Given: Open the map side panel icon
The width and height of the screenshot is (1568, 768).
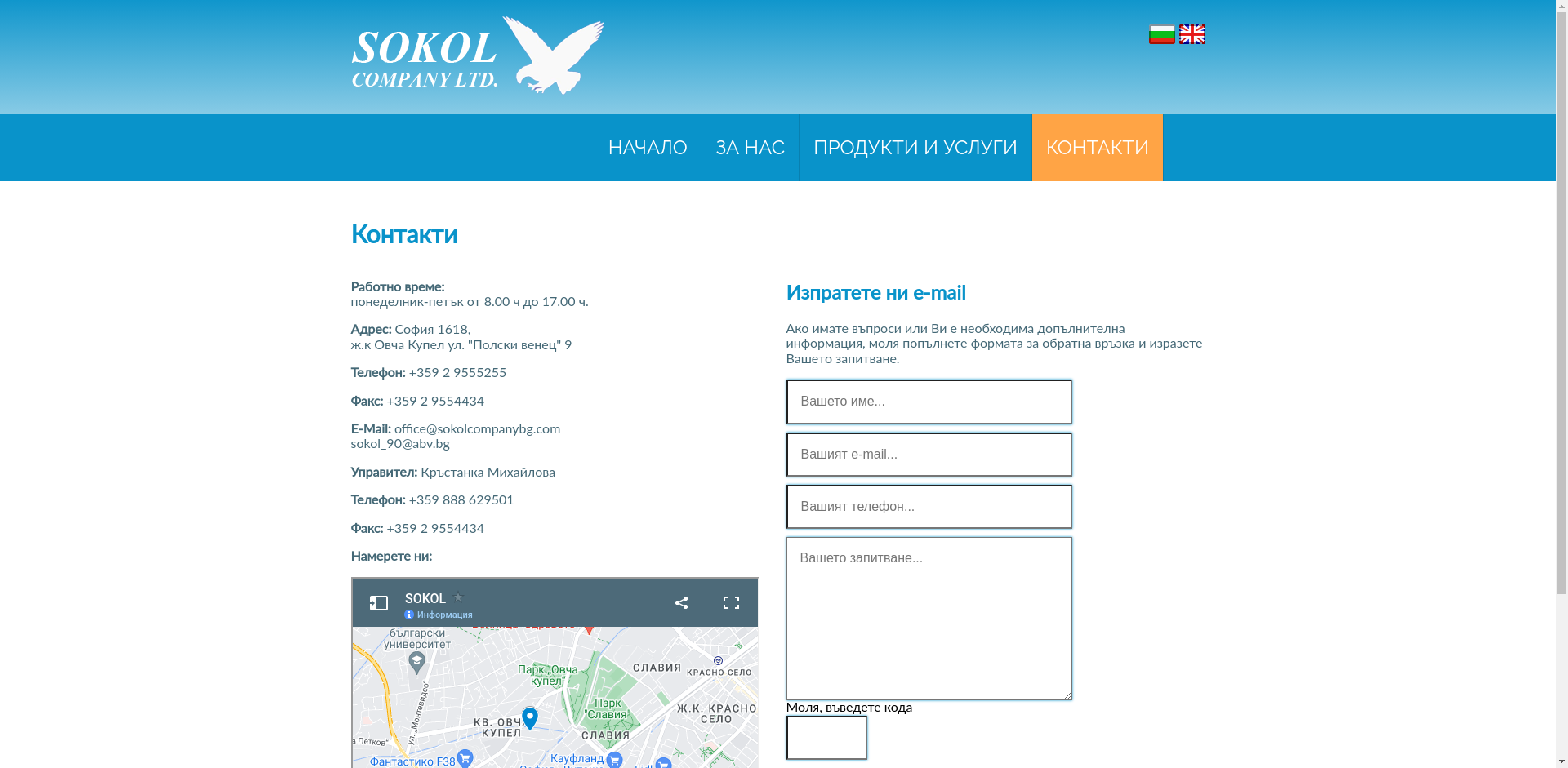Looking at the screenshot, I should (x=378, y=602).
